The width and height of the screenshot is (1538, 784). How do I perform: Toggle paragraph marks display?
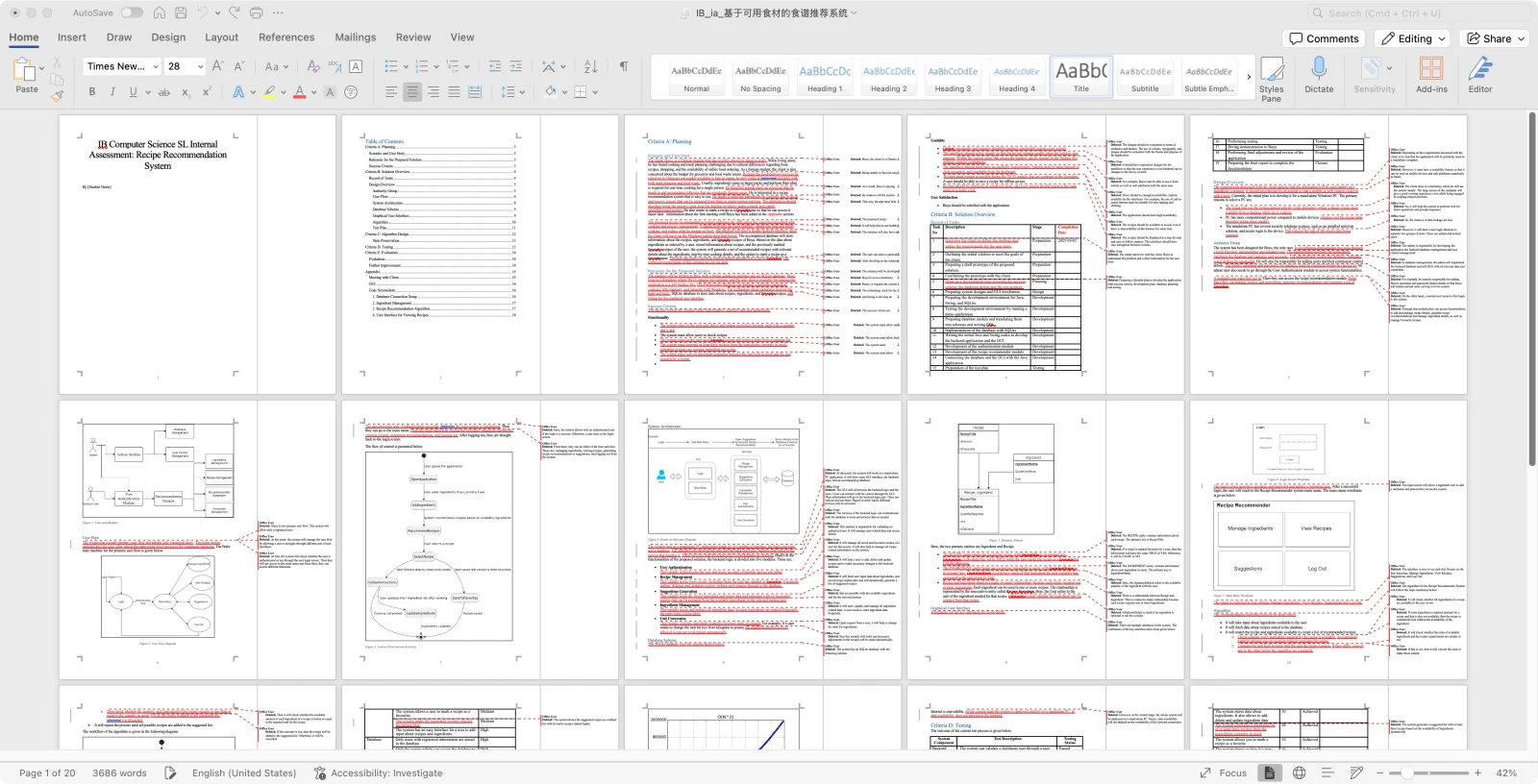tap(624, 66)
